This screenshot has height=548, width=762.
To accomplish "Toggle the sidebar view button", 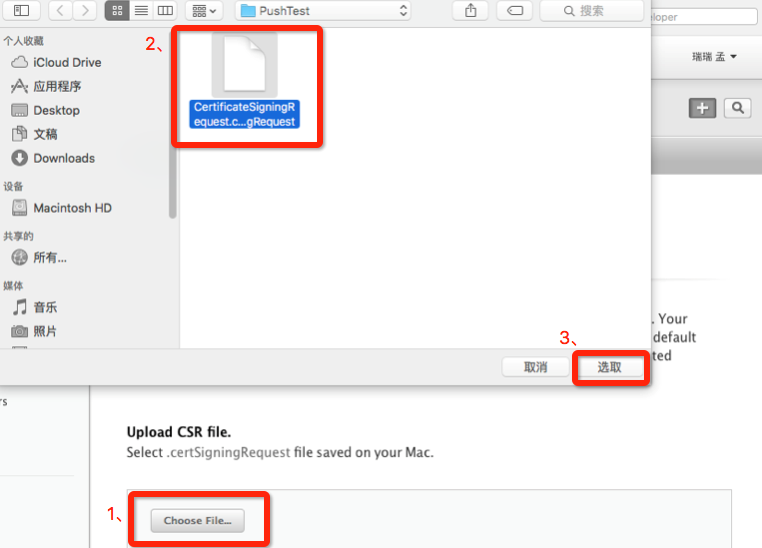I will click(21, 10).
